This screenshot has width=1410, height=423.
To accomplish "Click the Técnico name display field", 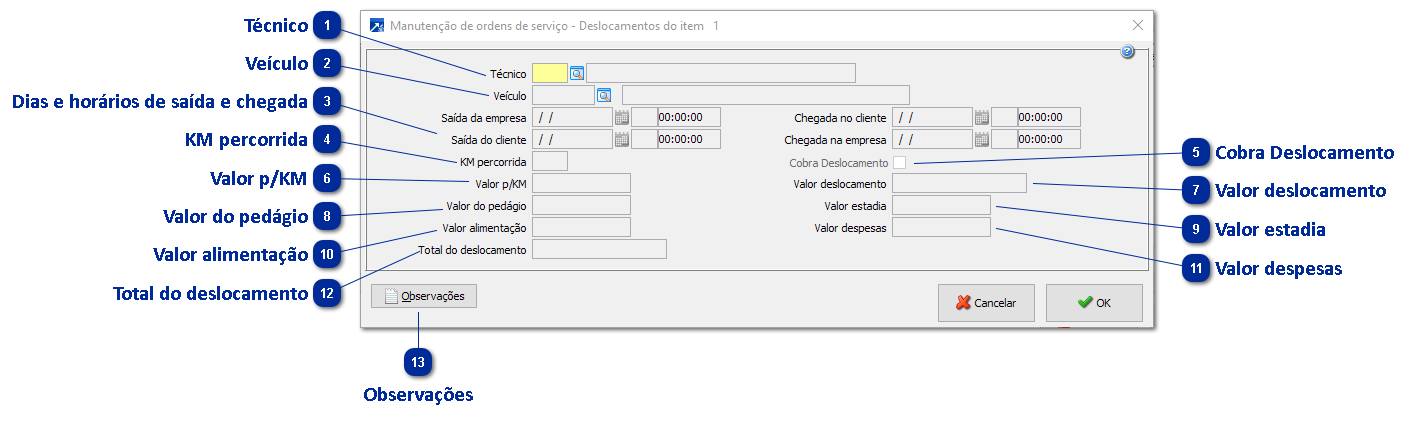I will click(x=721, y=73).
